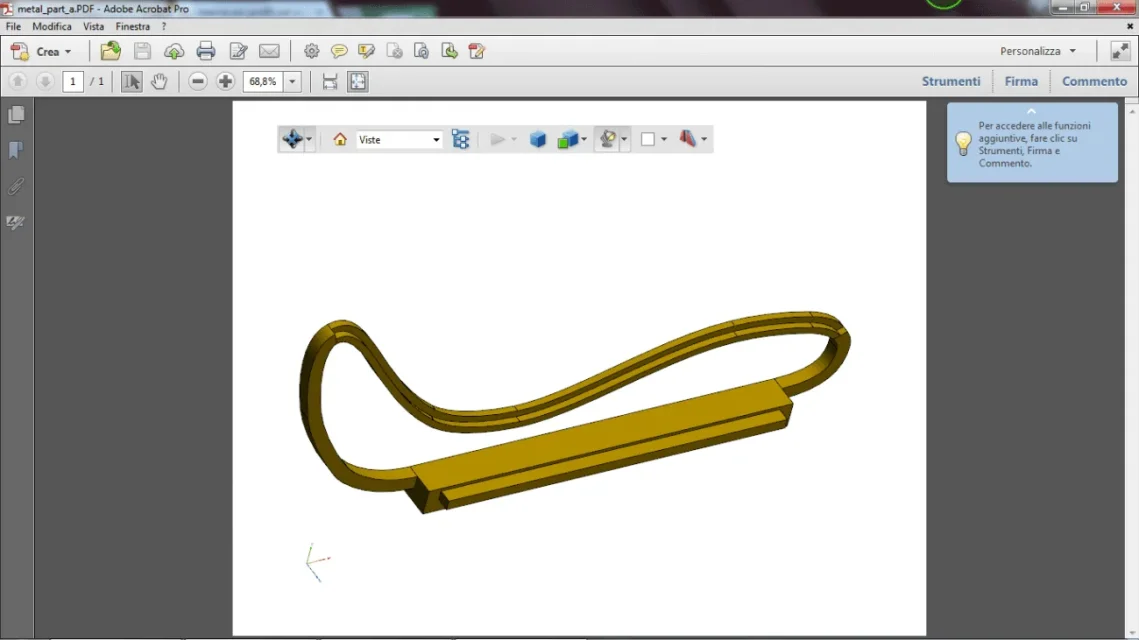Click the export document arrow icon
1139x640 pixels.
tap(449, 51)
